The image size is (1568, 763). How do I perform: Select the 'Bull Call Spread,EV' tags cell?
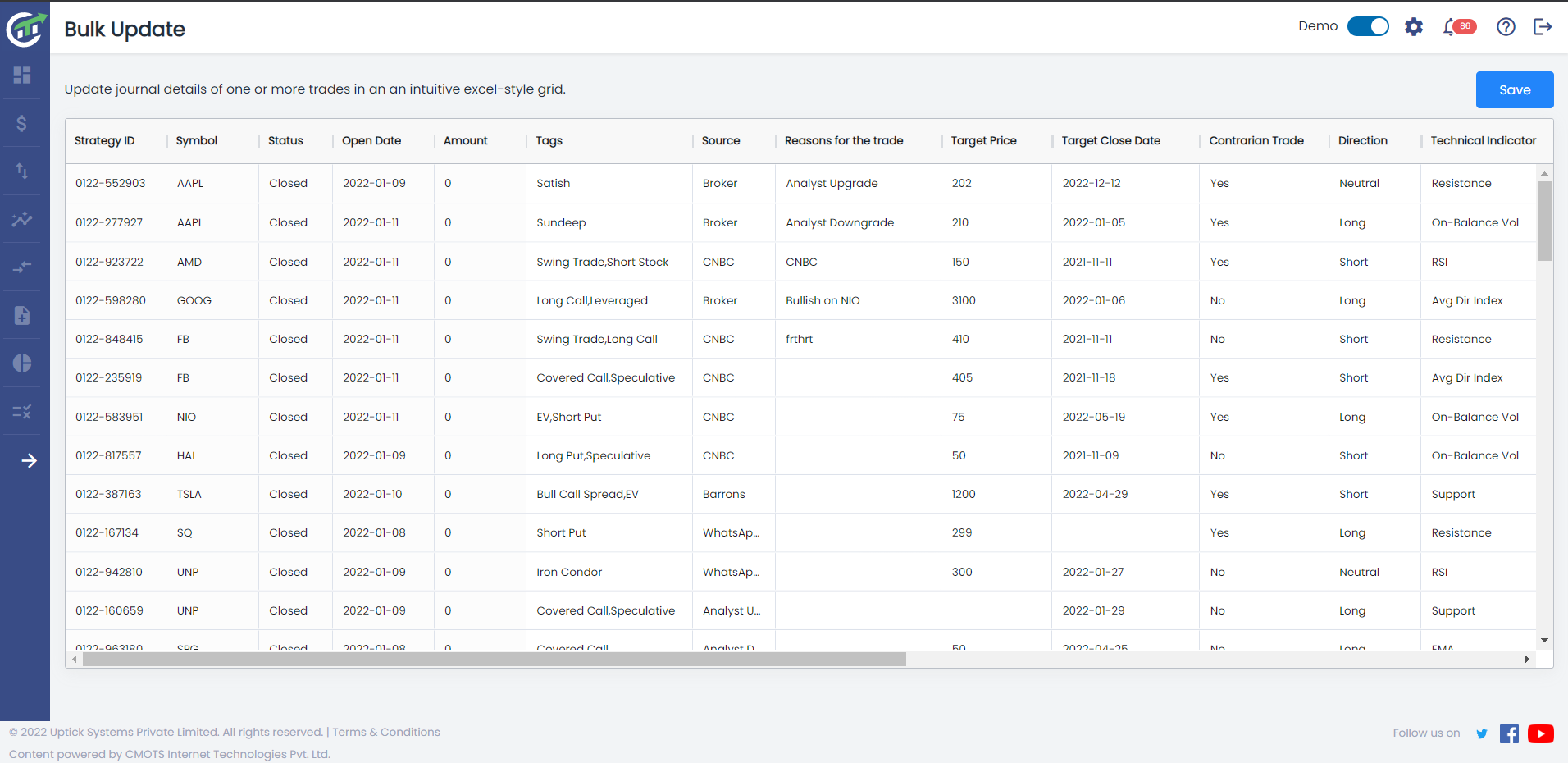coord(609,494)
